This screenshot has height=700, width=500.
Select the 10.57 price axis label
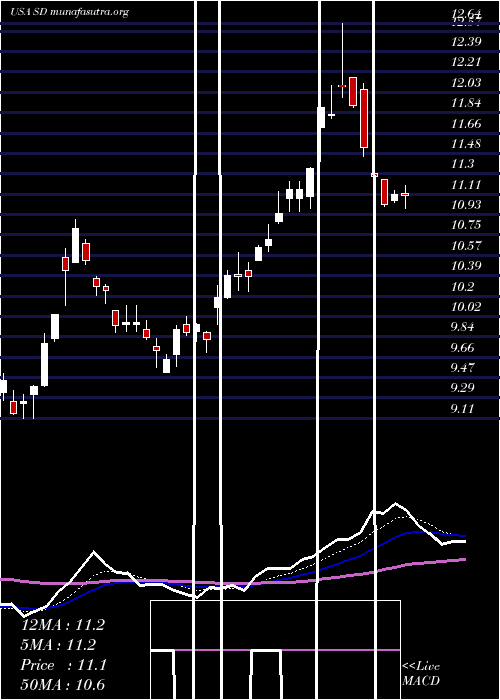pos(466,246)
